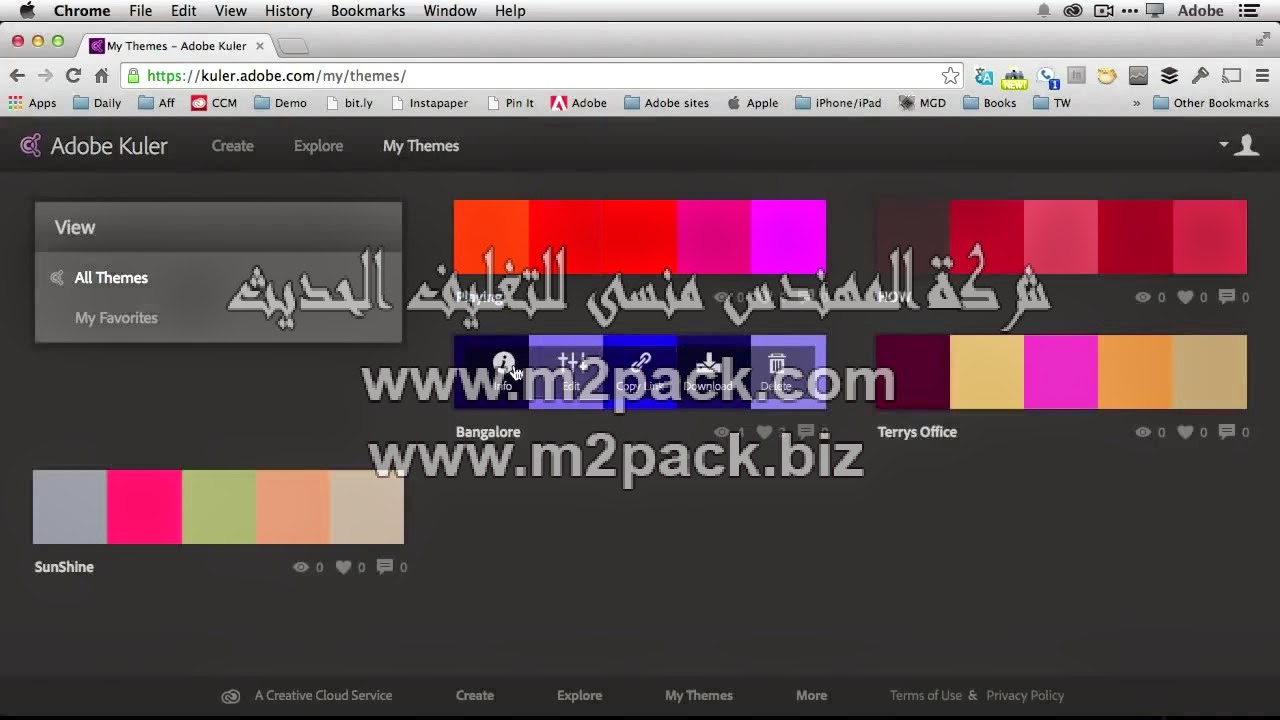Open the Daily bookmark folder

[97, 103]
